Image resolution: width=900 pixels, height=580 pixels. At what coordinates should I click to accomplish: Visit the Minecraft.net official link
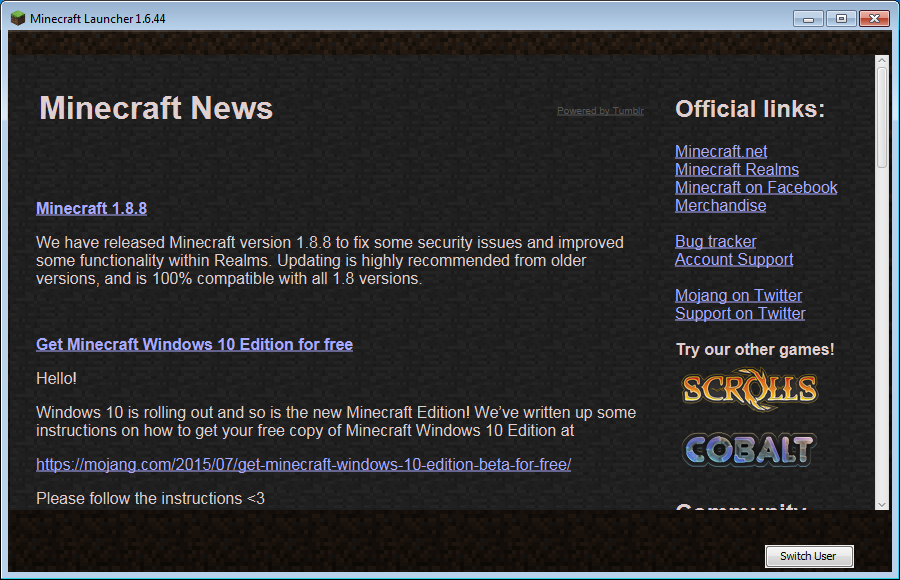click(x=721, y=152)
